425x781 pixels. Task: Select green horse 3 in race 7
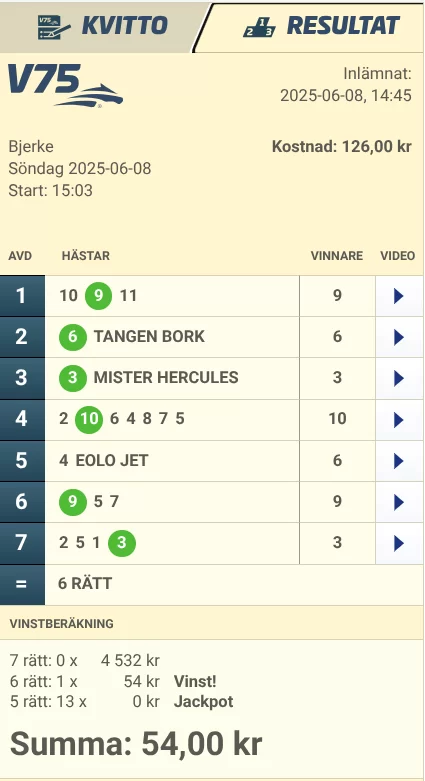pos(122,542)
